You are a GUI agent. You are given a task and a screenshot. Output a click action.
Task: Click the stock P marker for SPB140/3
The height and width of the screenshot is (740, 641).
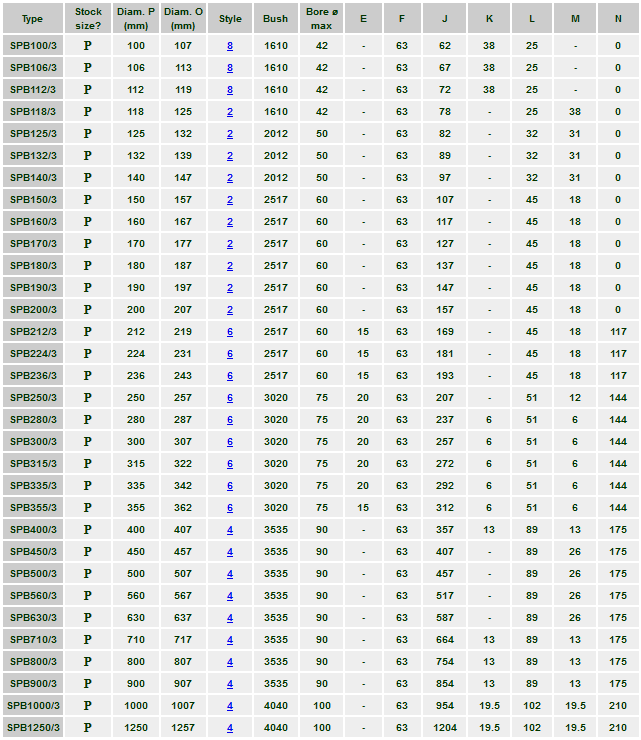pos(88,178)
